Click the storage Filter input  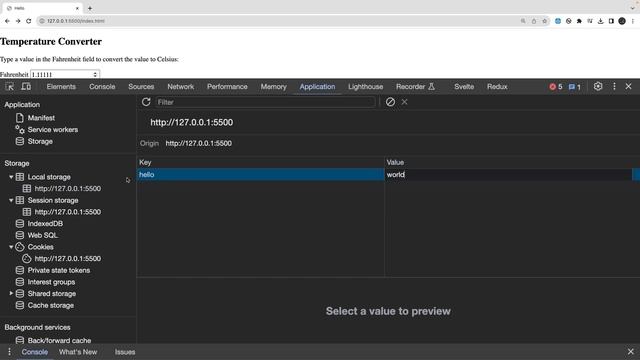coord(265,102)
